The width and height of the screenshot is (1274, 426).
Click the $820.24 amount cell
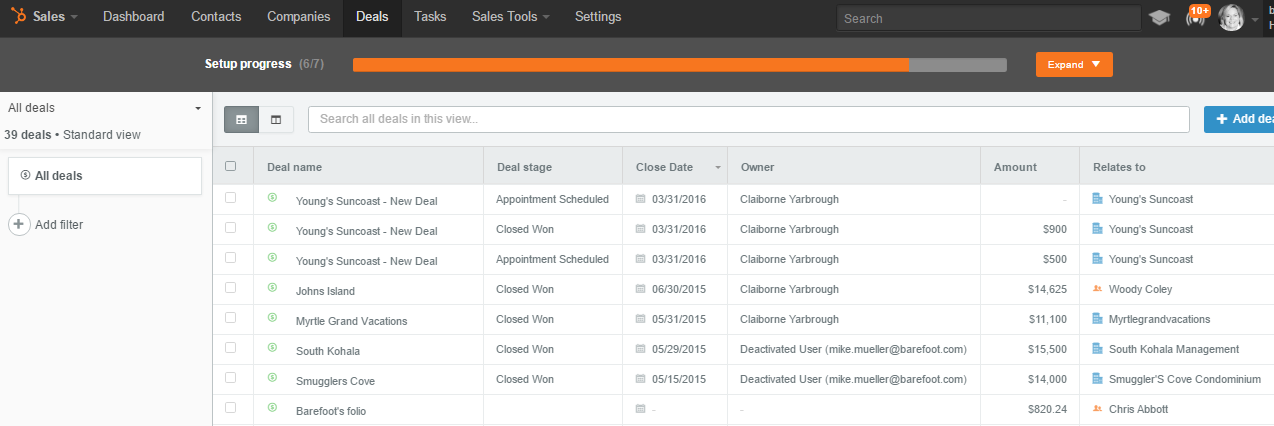pos(1047,409)
